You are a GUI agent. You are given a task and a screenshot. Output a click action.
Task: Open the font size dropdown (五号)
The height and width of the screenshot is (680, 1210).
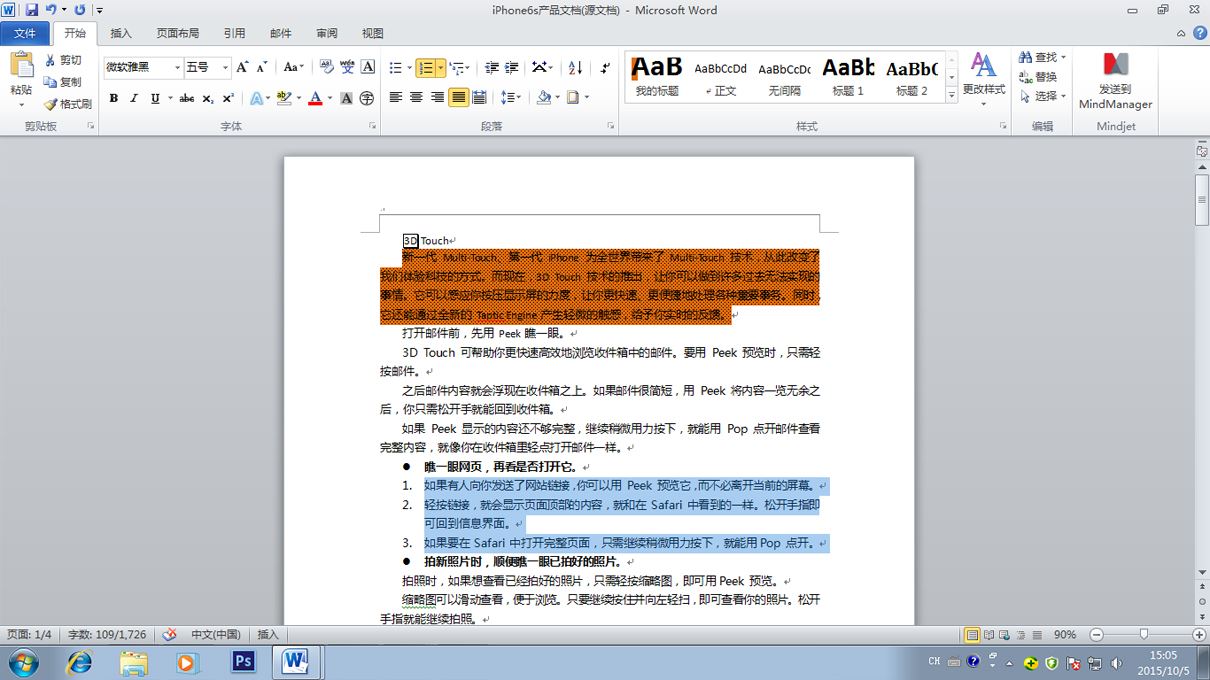[x=225, y=67]
